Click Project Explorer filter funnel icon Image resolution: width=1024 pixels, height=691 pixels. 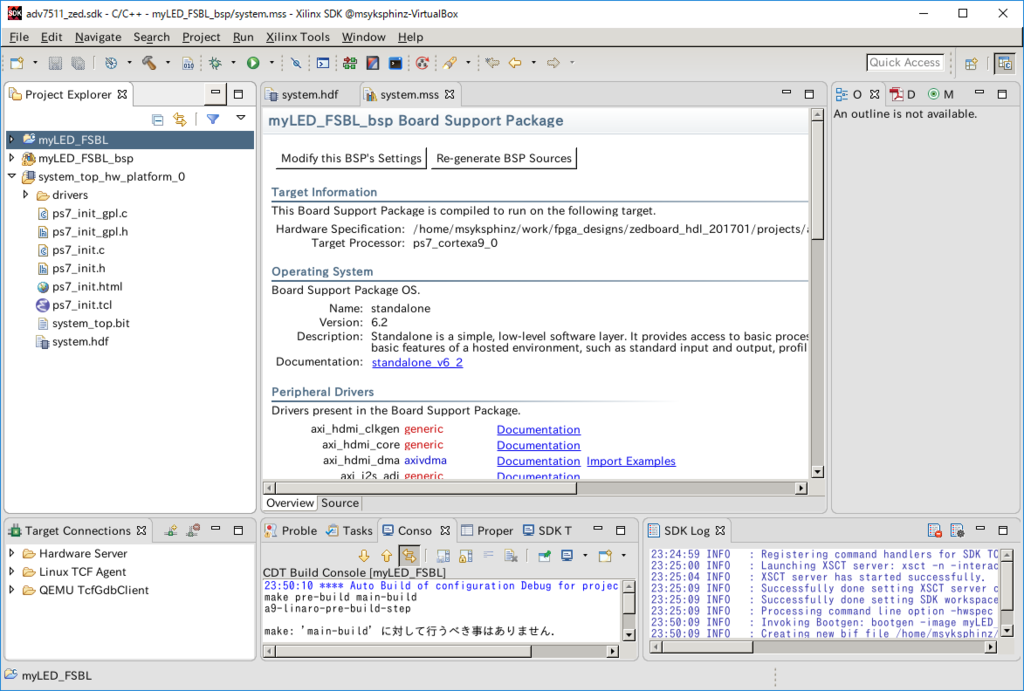pos(213,119)
